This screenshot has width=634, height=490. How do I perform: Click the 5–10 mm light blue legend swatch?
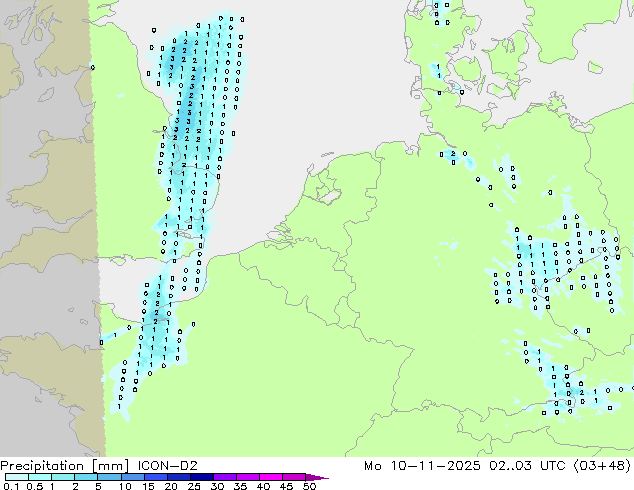pos(109,477)
